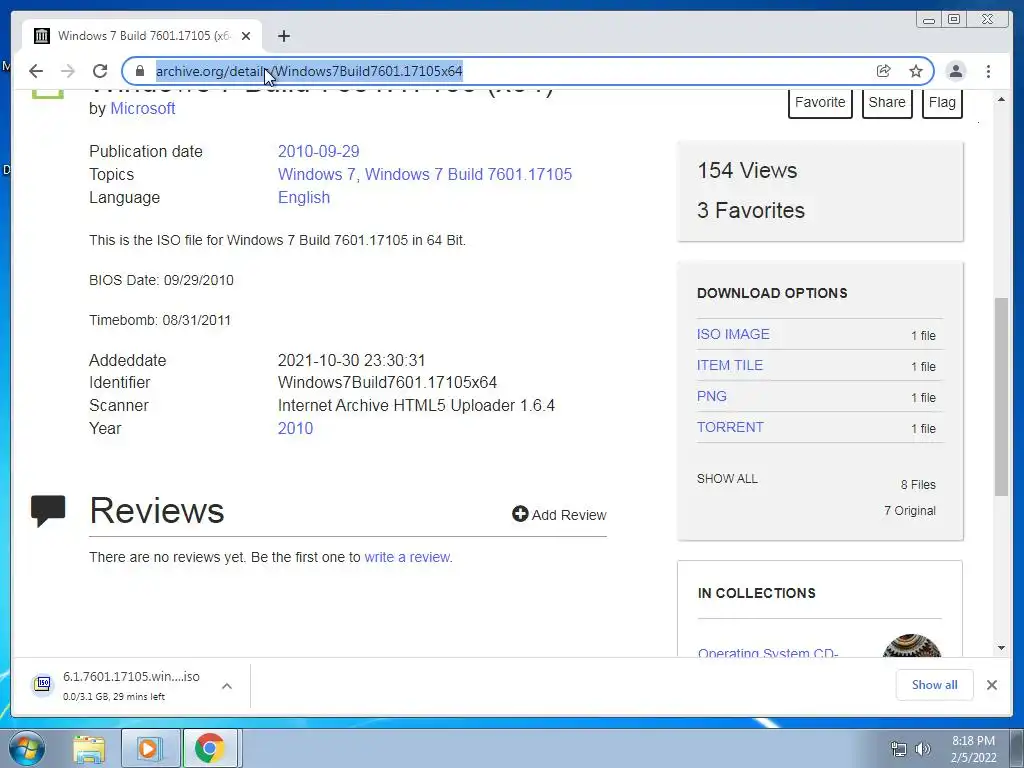Click the Identifier value Windows7Build7601.17105x64
1024x768 pixels.
(x=387, y=383)
